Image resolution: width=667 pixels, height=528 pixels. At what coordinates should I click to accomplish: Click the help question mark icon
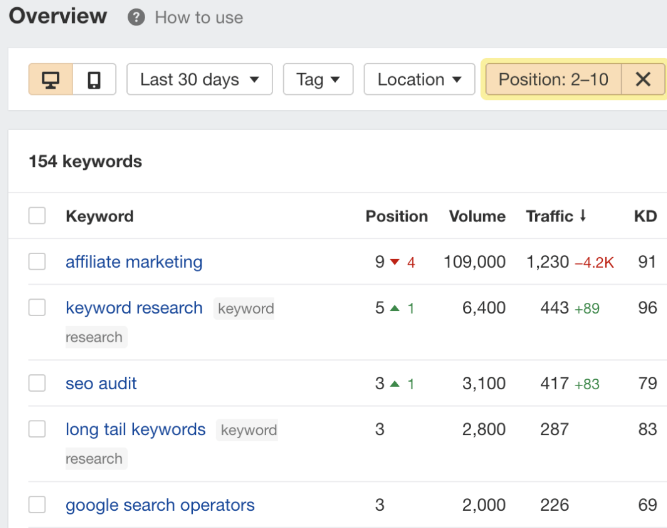(136, 18)
